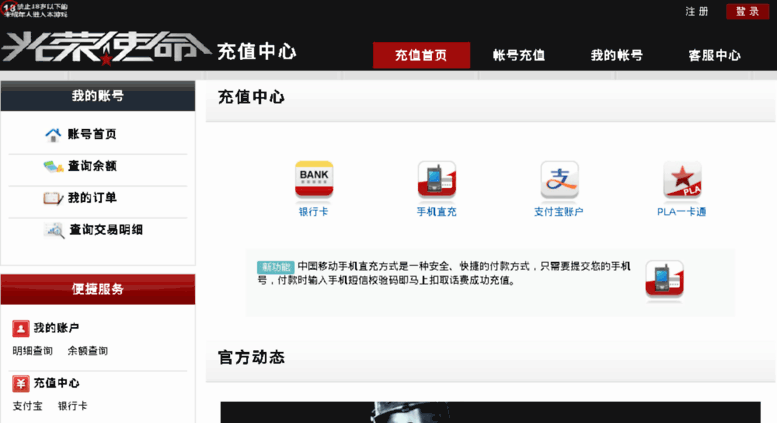Click the 官方动态 section heading
The image size is (777, 423).
click(251, 358)
